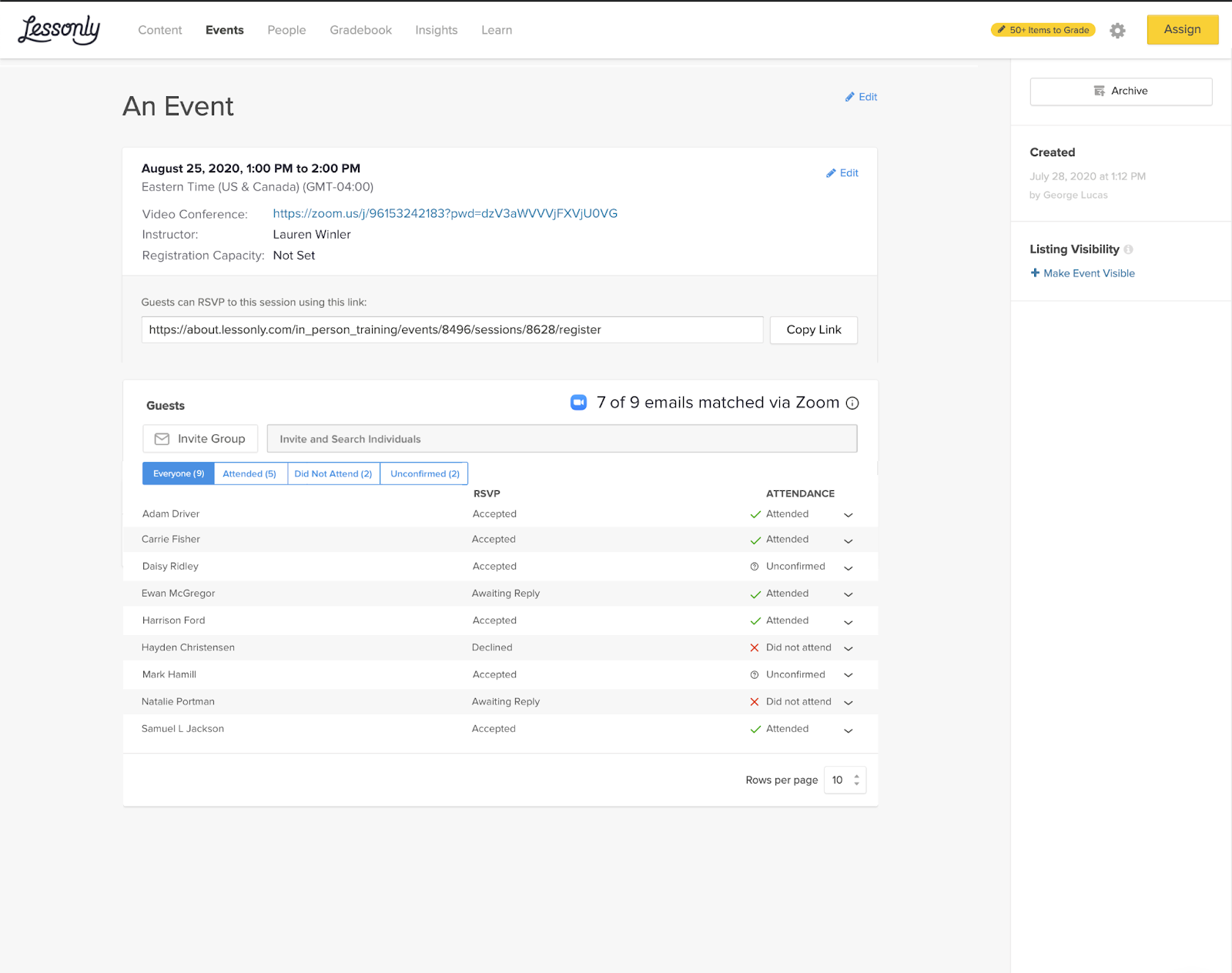Go to the Events section
This screenshot has height=973, width=1232.
(x=225, y=30)
